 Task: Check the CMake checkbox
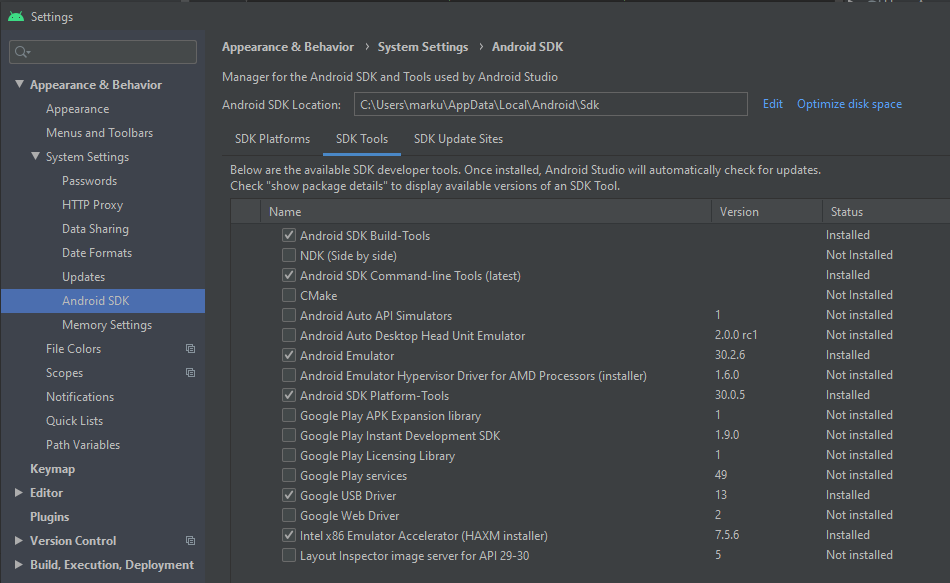[x=289, y=295]
